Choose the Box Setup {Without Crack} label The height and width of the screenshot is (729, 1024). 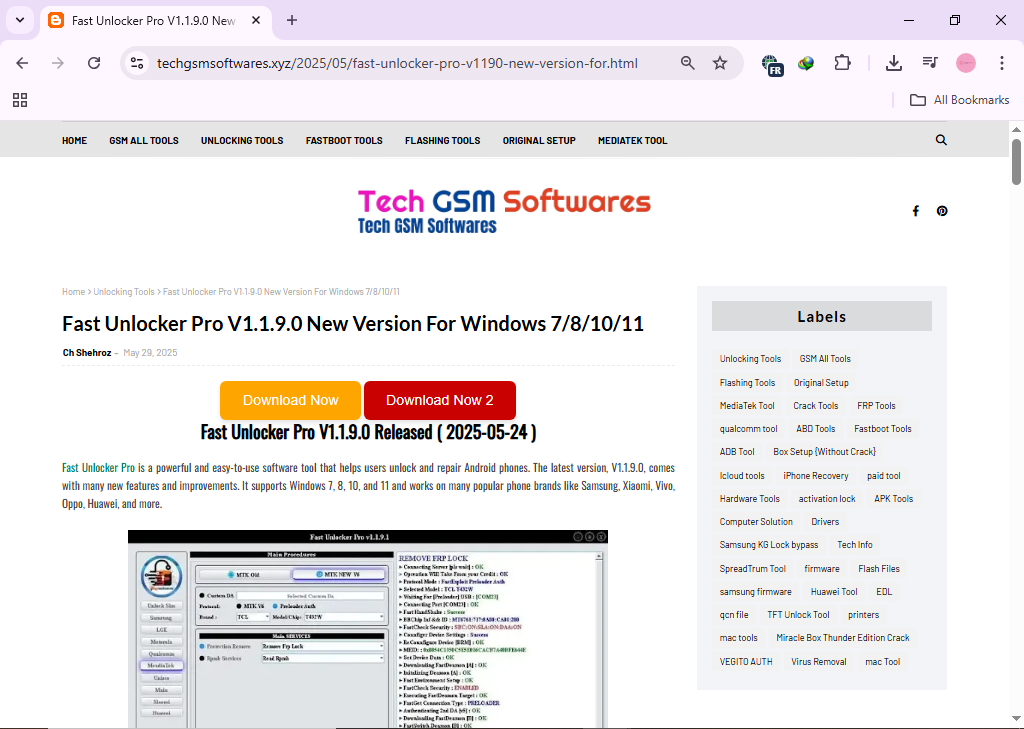click(x=824, y=452)
